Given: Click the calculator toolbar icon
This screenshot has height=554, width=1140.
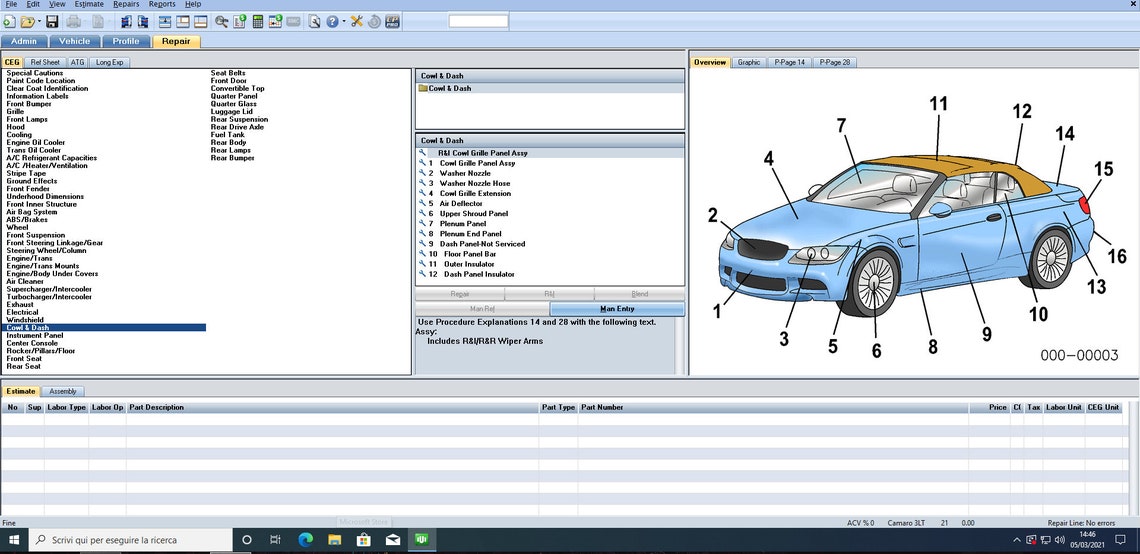Looking at the screenshot, I should pyautogui.click(x=257, y=22).
